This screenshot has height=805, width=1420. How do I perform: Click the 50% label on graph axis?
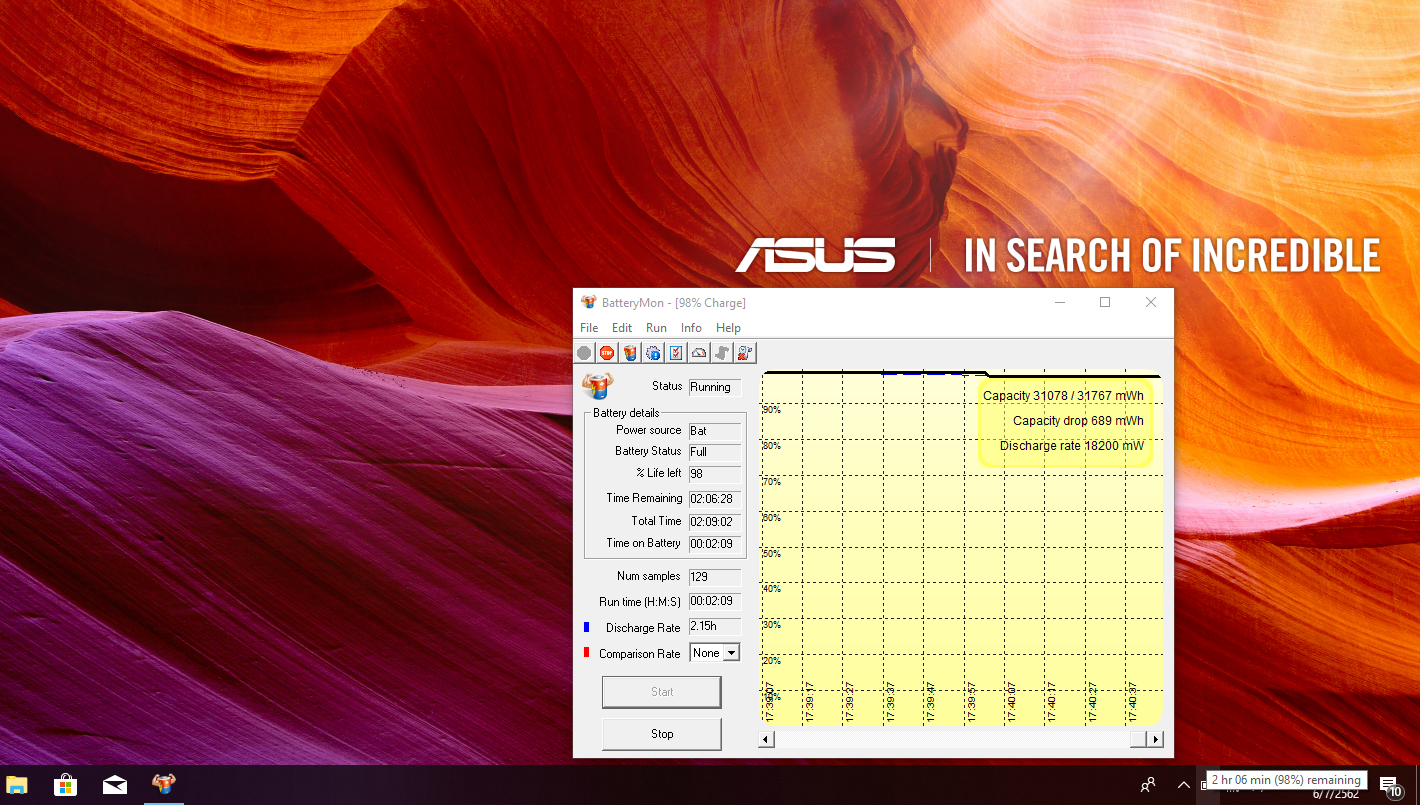tap(771, 553)
